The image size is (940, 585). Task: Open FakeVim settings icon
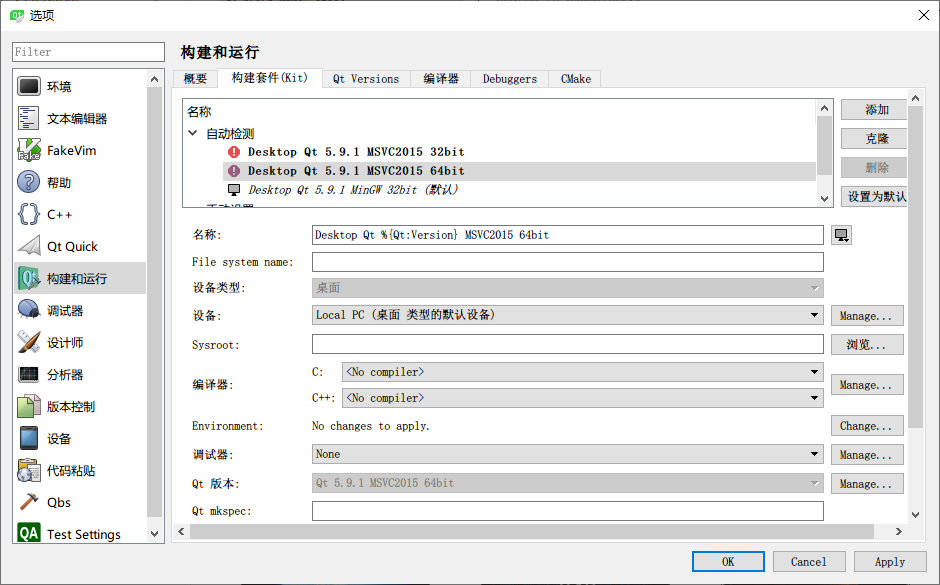(29, 150)
